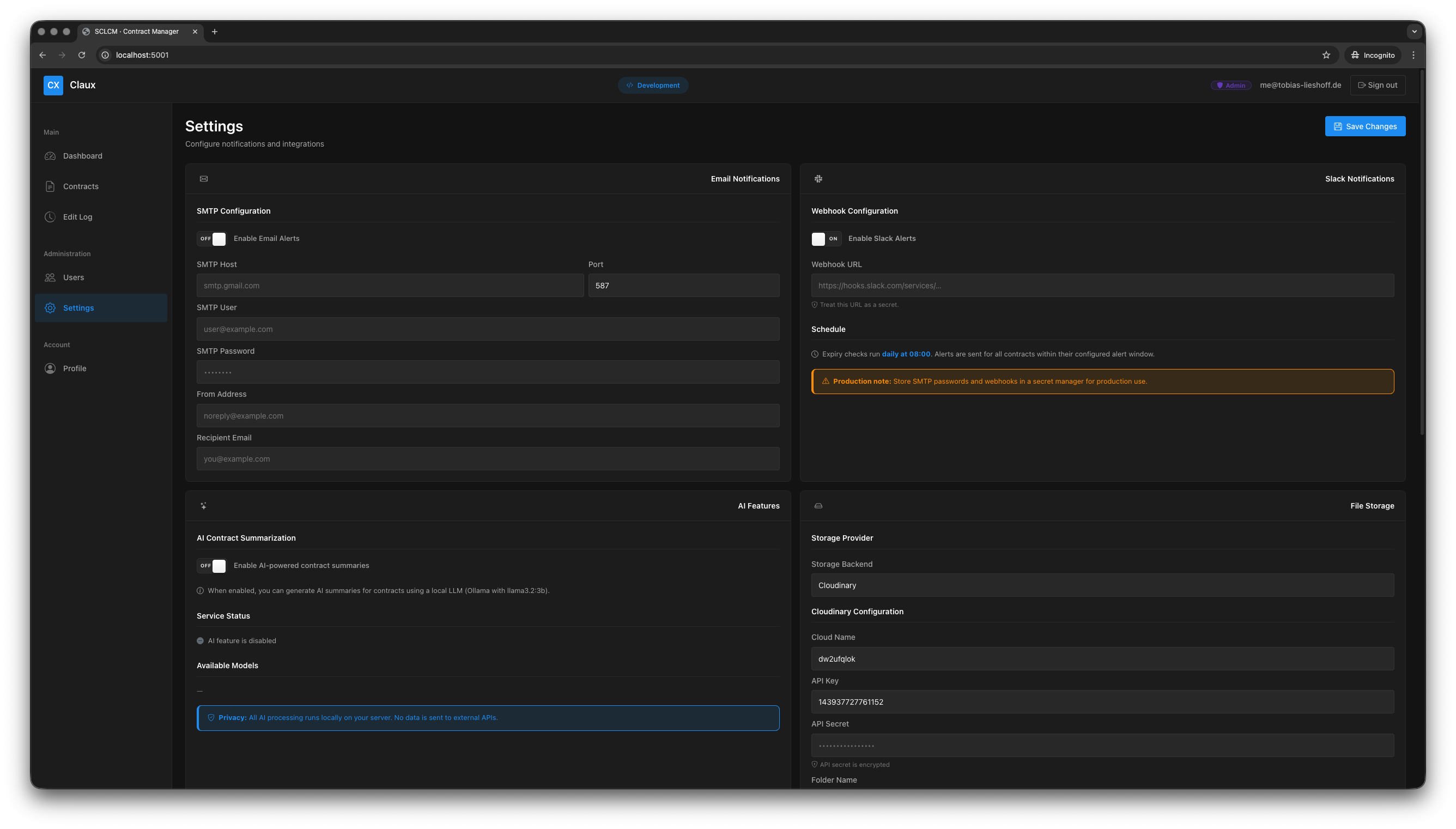Click the Slack logo icon in card header
Image resolution: width=1456 pixels, height=829 pixels.
818,179
